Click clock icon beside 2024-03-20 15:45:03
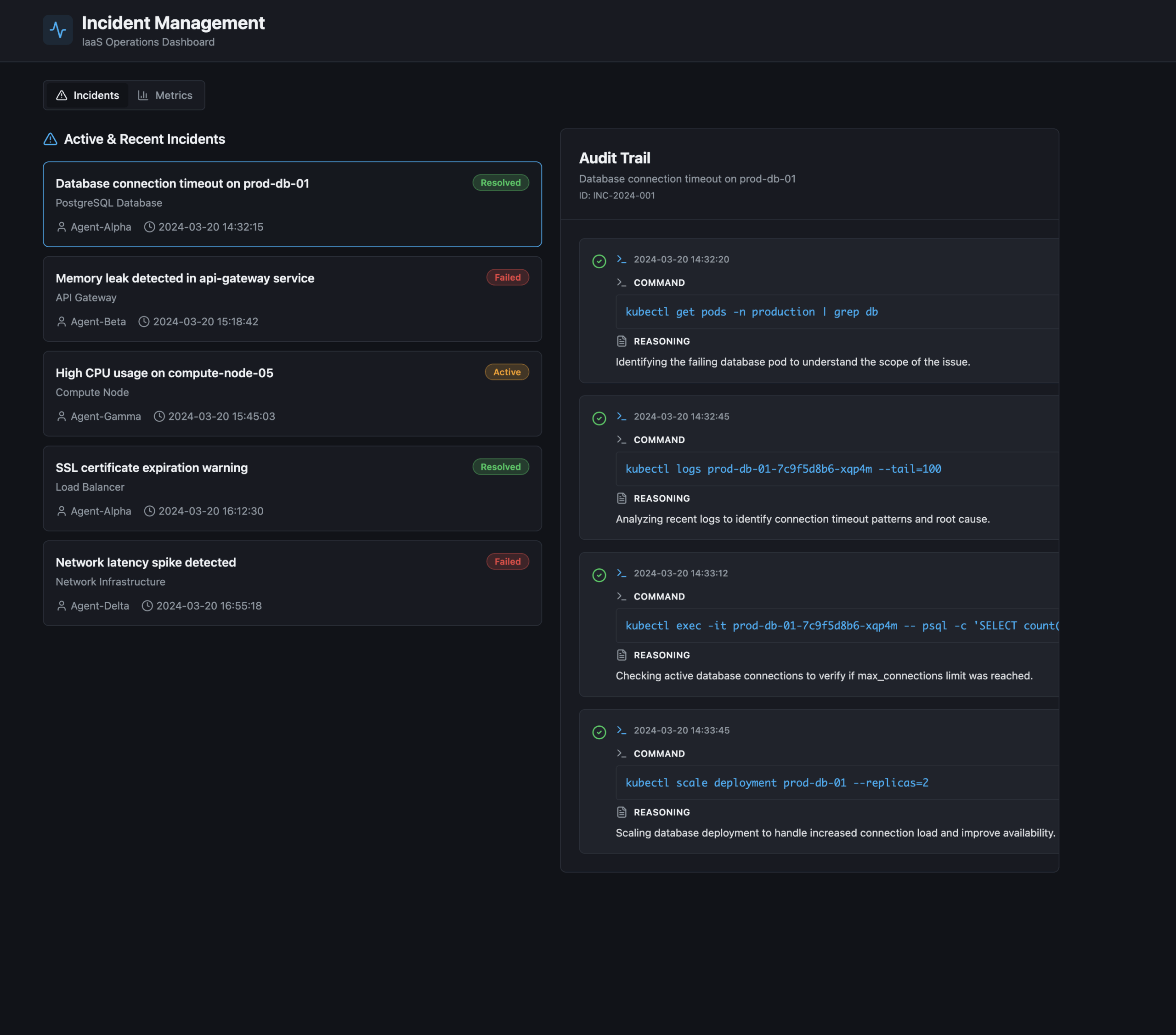Screen dimensions: 1176x1035 pos(159,416)
